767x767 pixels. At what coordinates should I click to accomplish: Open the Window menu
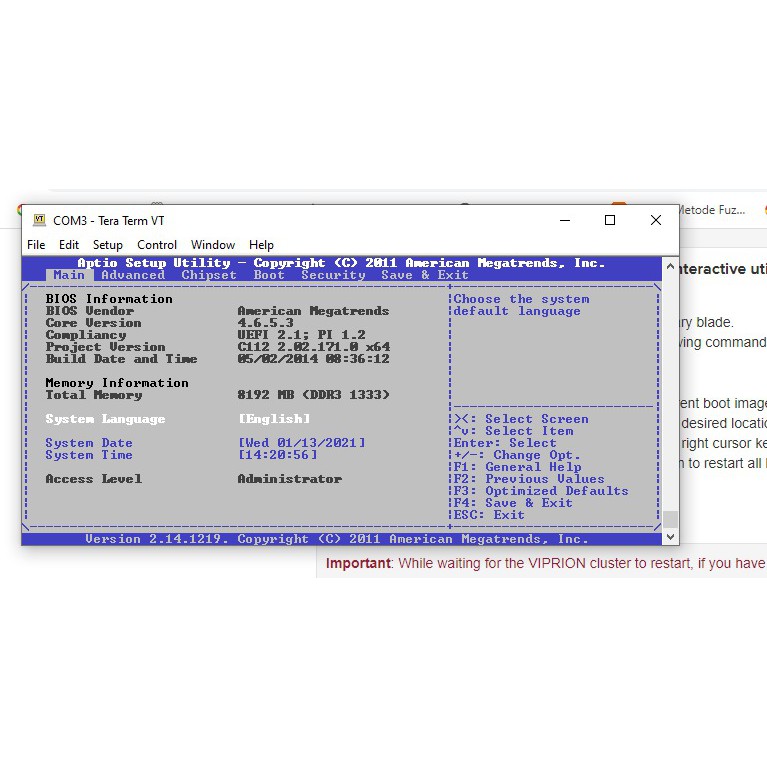(213, 245)
